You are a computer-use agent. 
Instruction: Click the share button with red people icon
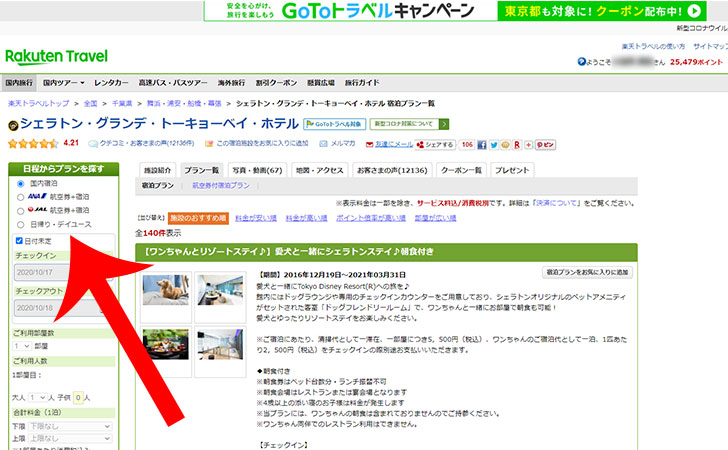coord(435,145)
